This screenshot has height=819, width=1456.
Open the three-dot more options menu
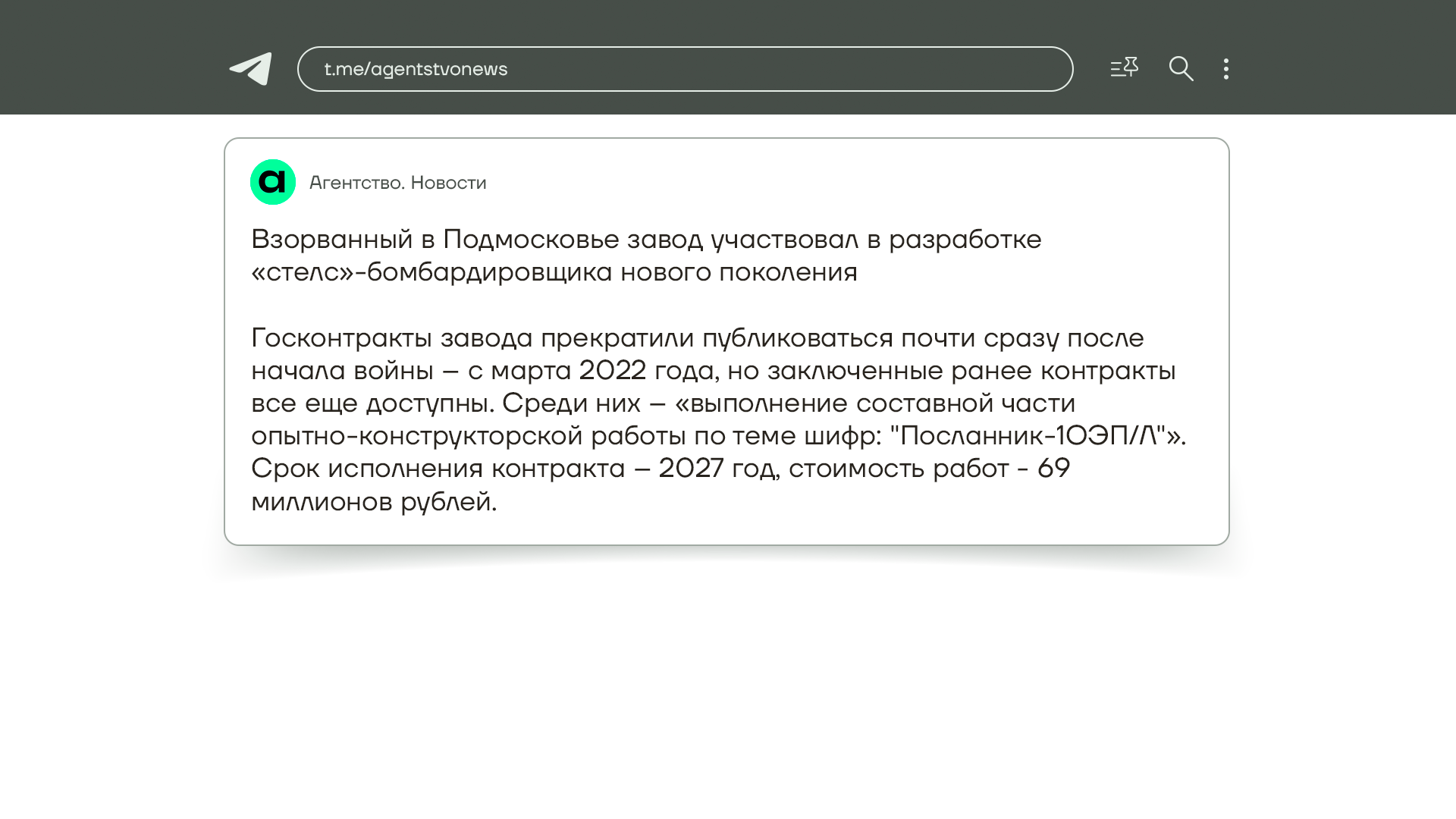click(x=1225, y=69)
